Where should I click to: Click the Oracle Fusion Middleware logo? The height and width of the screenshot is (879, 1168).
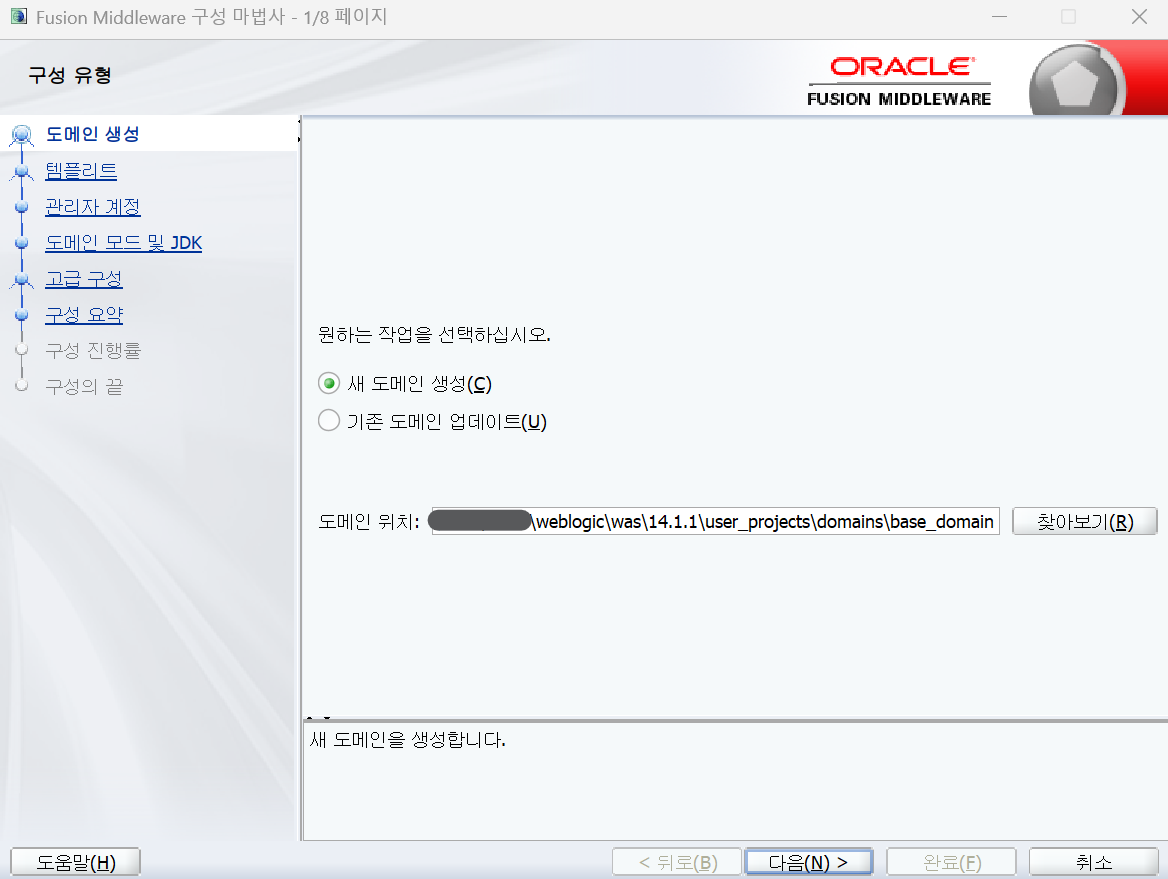point(899,80)
